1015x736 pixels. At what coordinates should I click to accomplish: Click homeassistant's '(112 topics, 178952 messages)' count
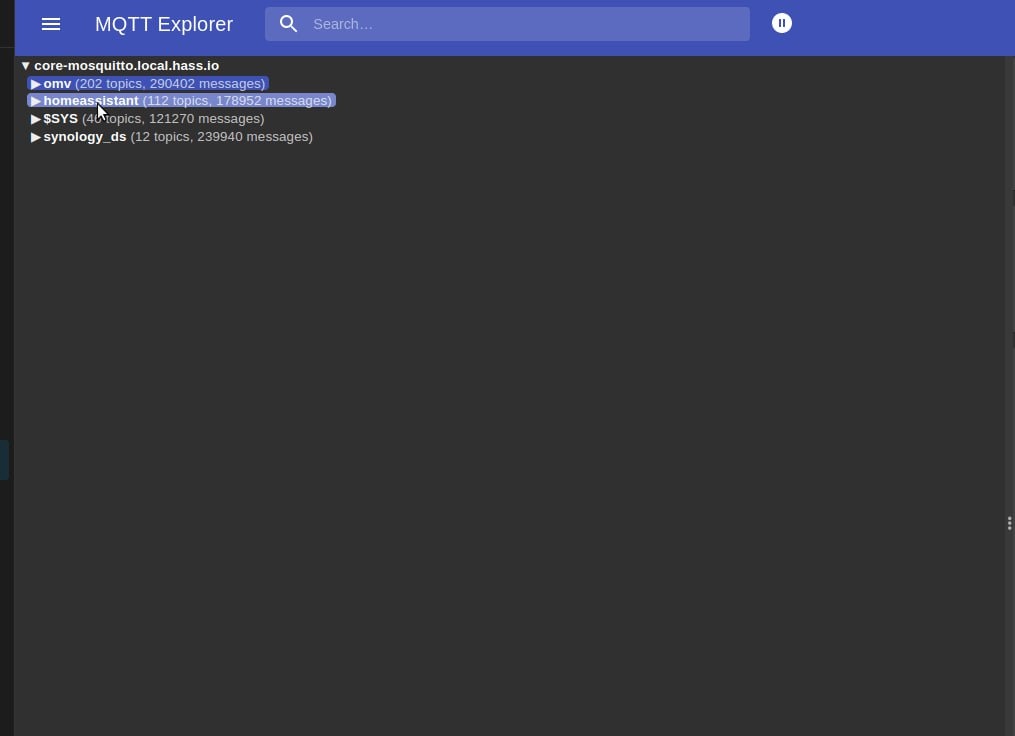tap(237, 101)
